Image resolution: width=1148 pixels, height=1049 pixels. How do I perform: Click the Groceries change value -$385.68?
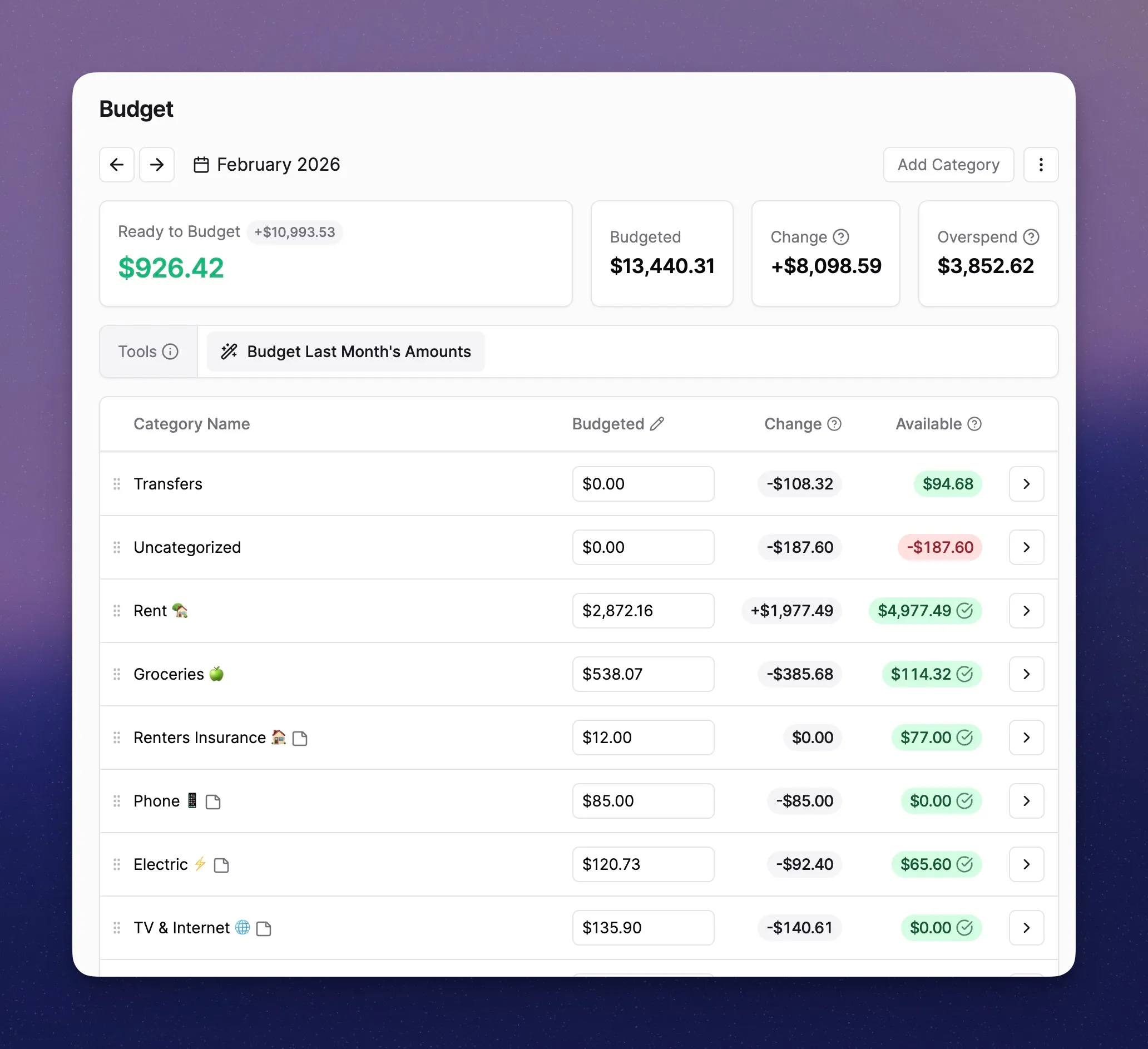(799, 674)
